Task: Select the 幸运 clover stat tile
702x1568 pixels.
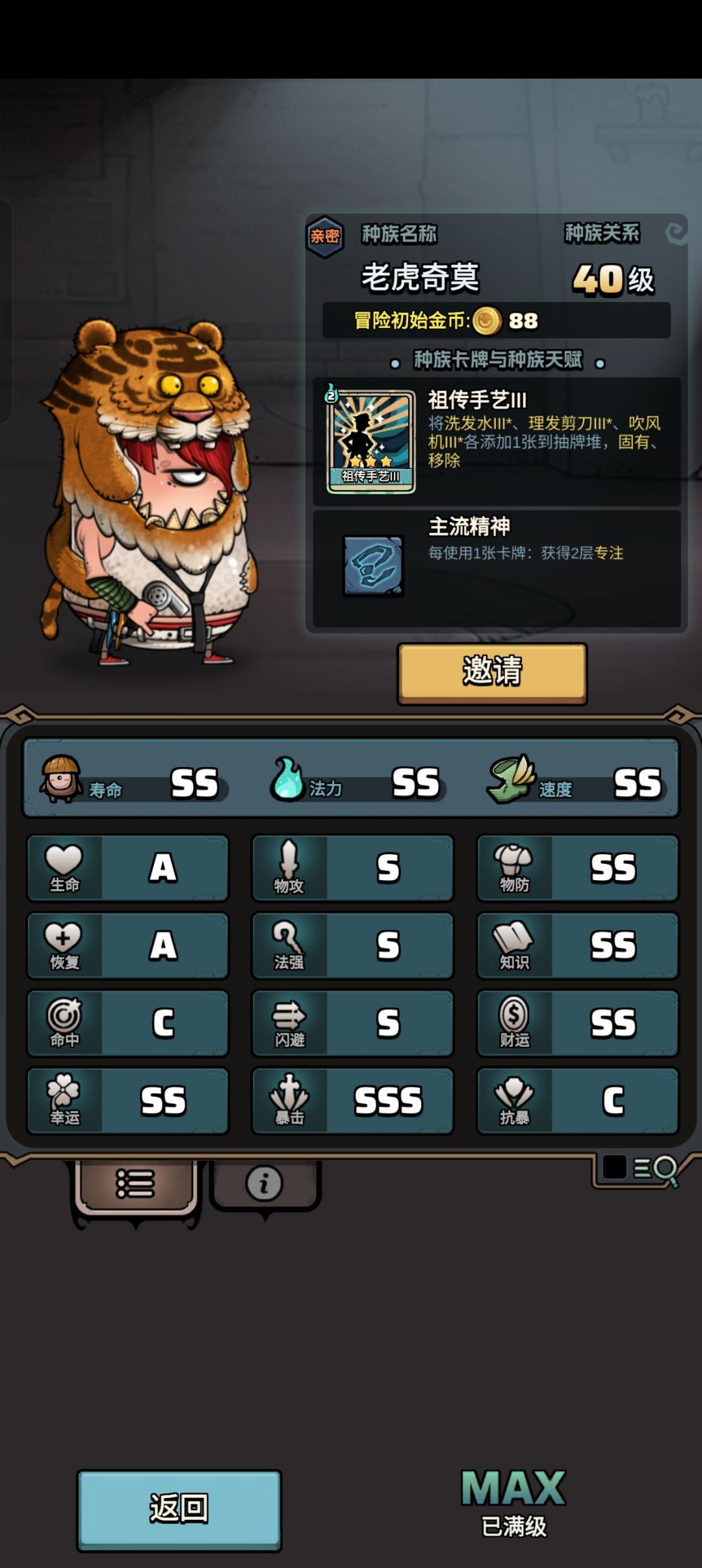Action: pos(128,1101)
